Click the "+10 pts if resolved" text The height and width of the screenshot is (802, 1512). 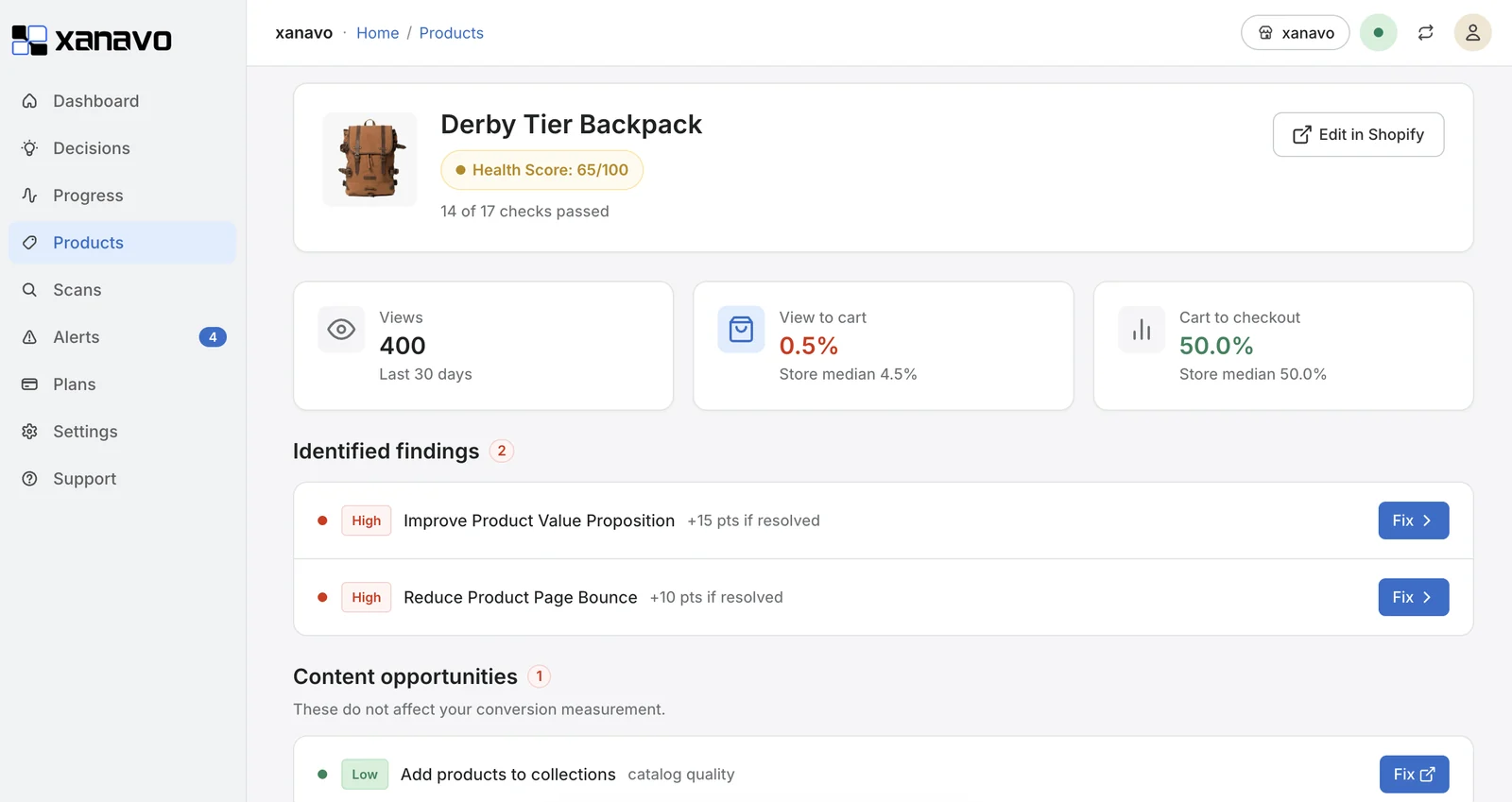coord(716,597)
